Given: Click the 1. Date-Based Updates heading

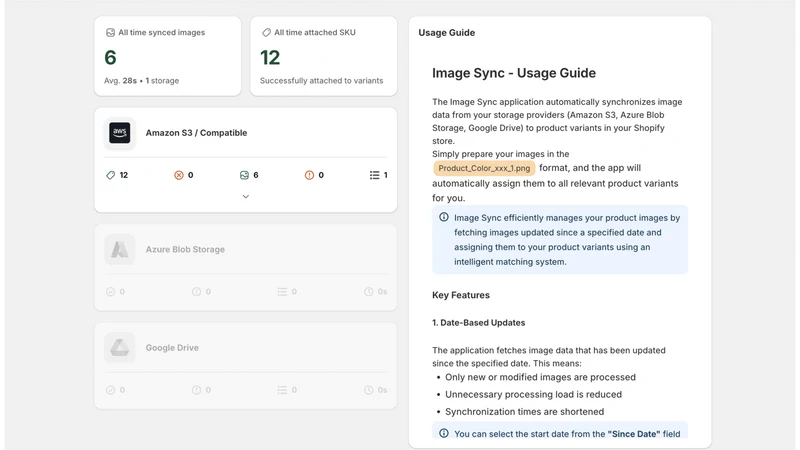Looking at the screenshot, I should (479, 322).
